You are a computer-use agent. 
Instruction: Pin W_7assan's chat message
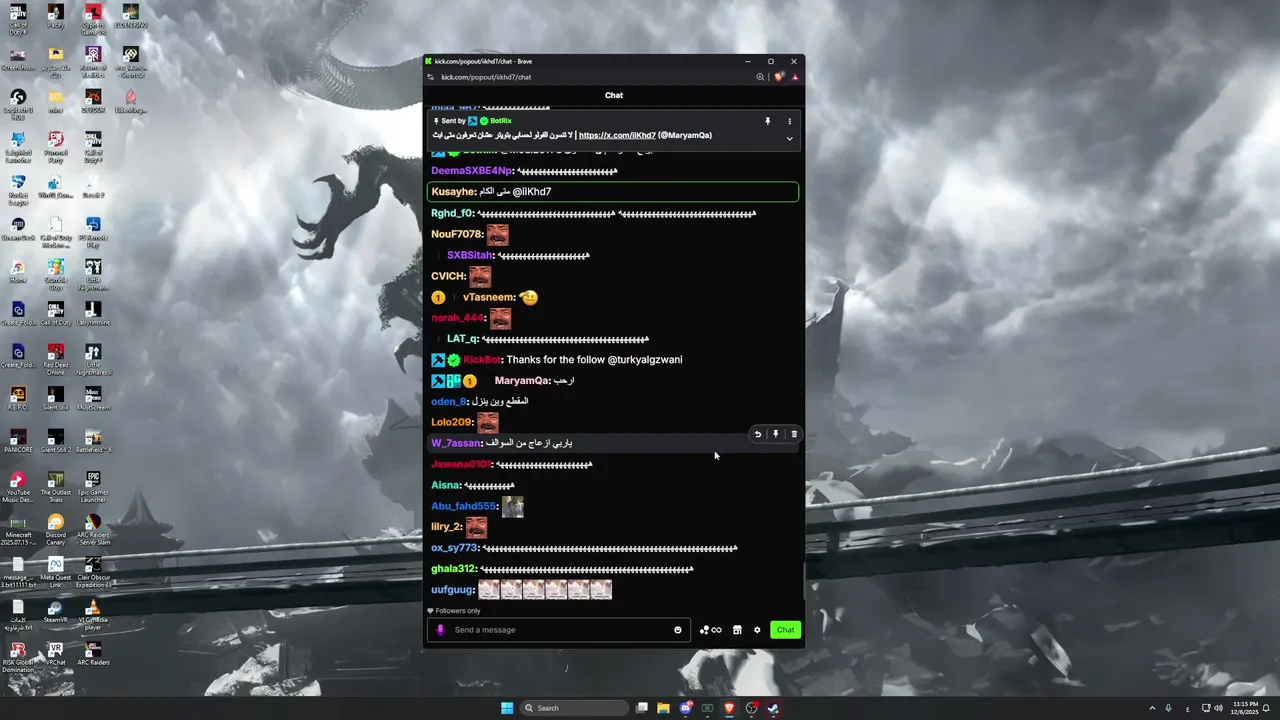pyautogui.click(x=776, y=434)
